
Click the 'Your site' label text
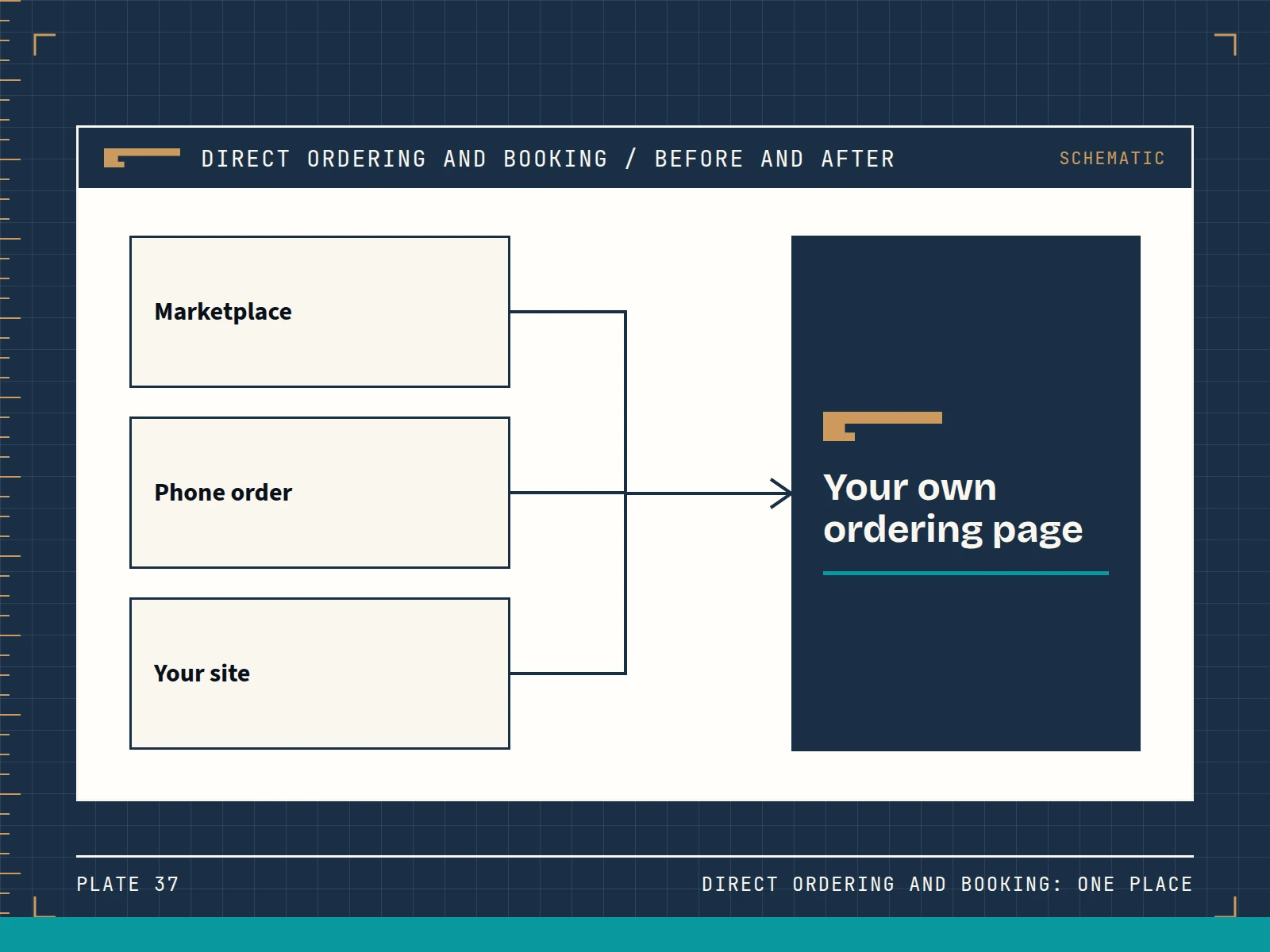[202, 674]
